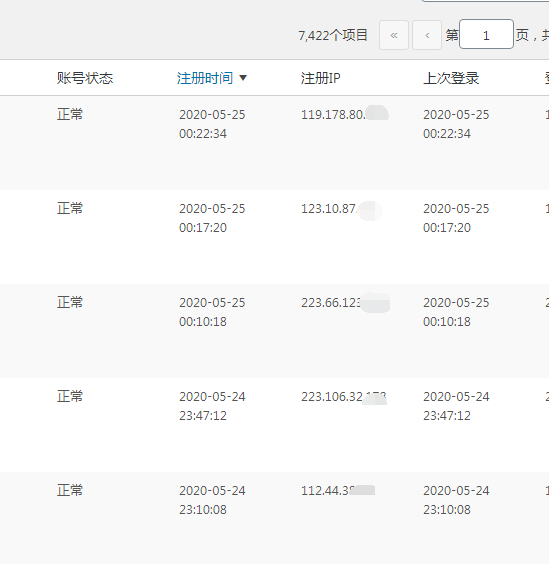
Task: Click the 账号状态 column header
Action: pyautogui.click(x=85, y=78)
